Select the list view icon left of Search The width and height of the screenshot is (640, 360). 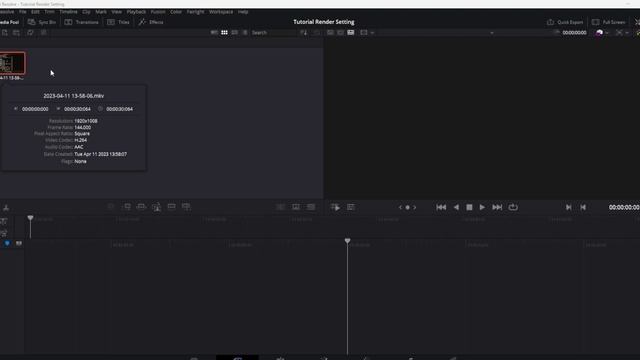point(244,32)
